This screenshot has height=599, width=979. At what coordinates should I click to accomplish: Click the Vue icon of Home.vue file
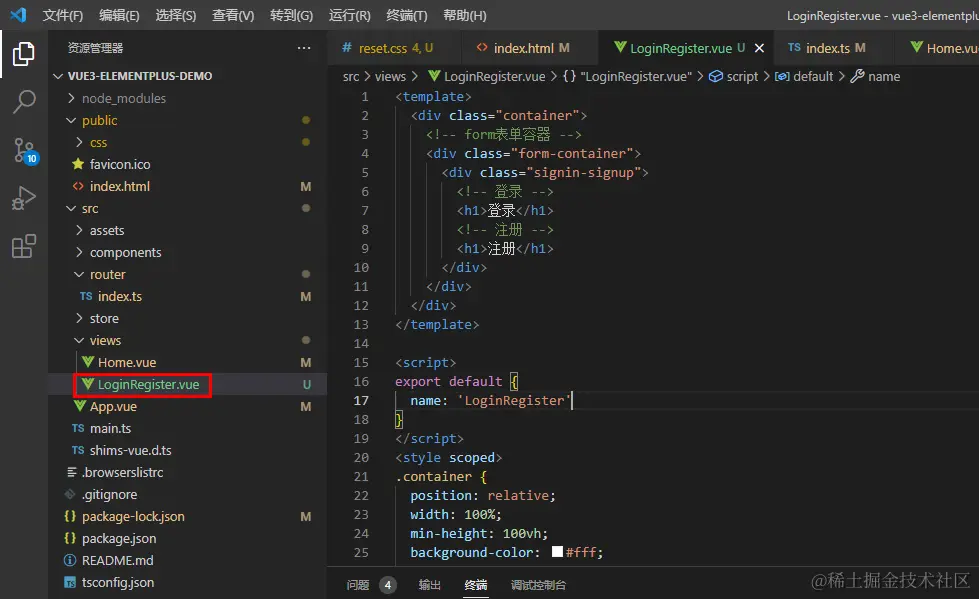[x=88, y=362]
